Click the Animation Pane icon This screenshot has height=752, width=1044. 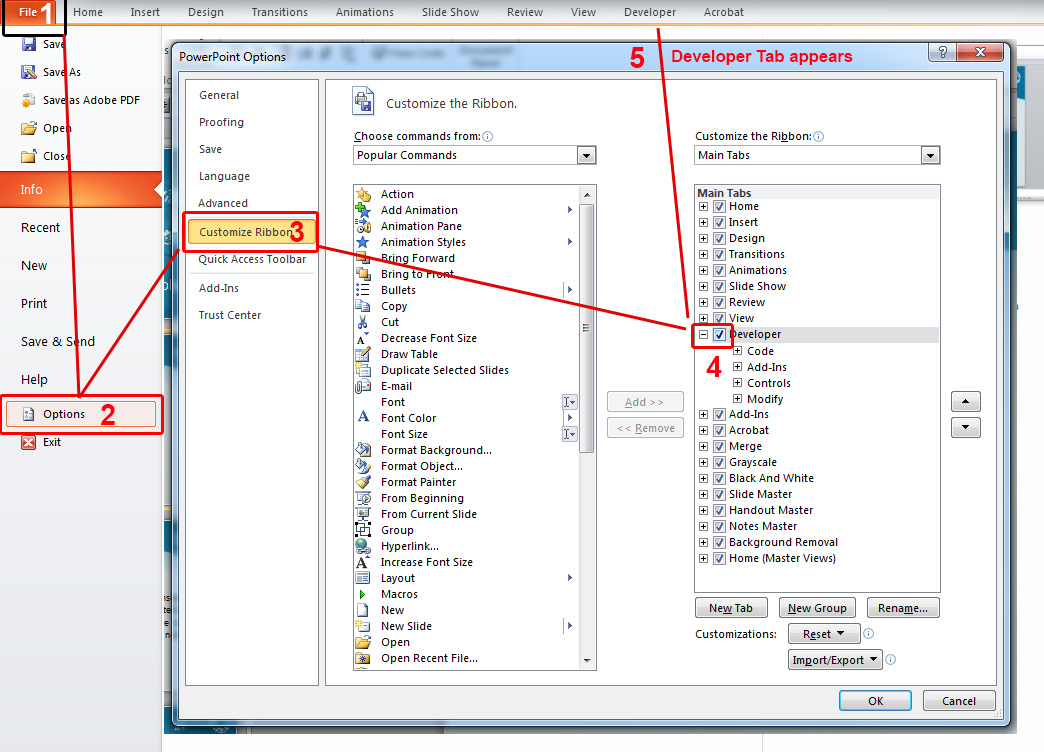(363, 226)
